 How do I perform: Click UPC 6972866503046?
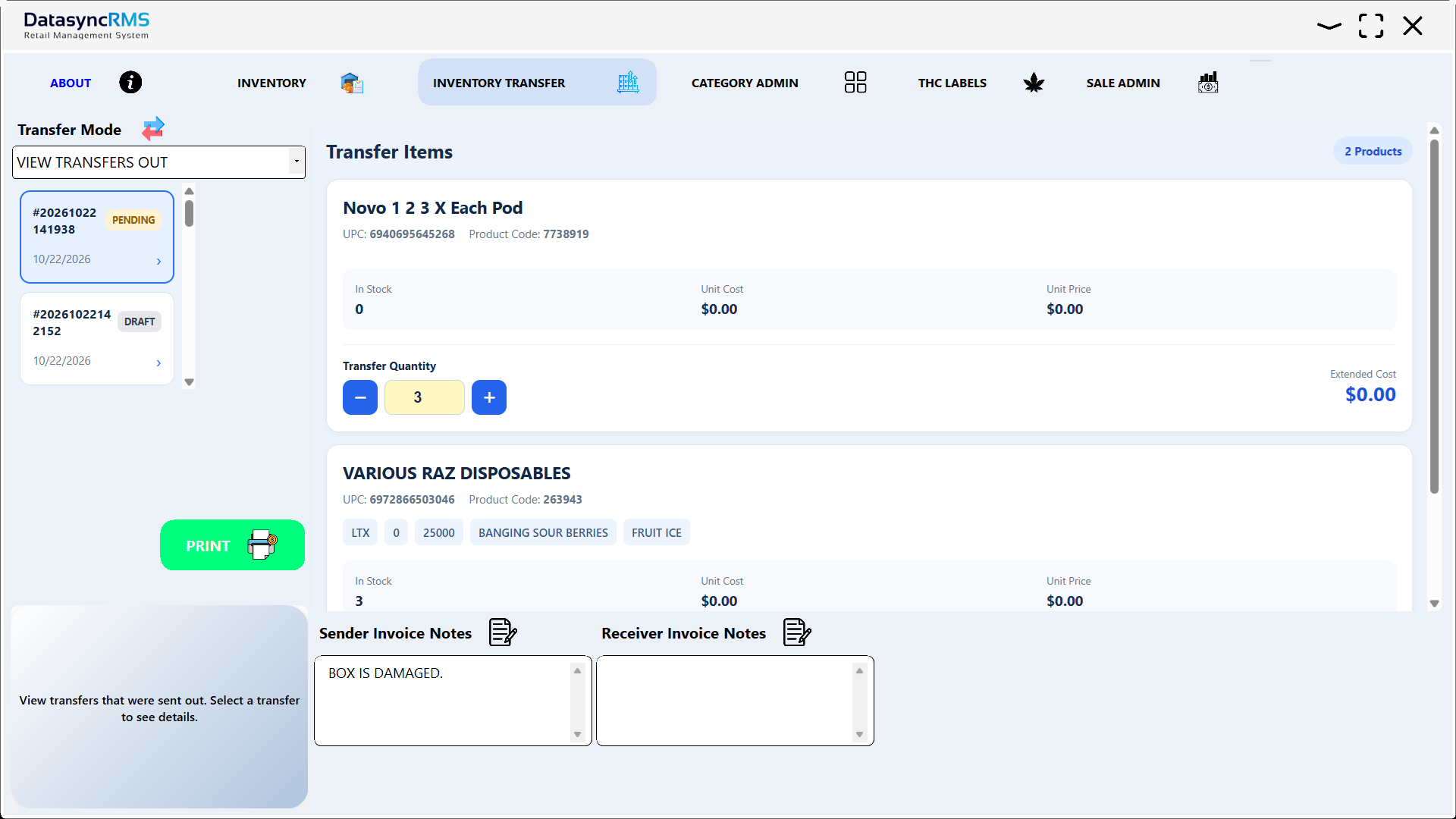tap(399, 499)
